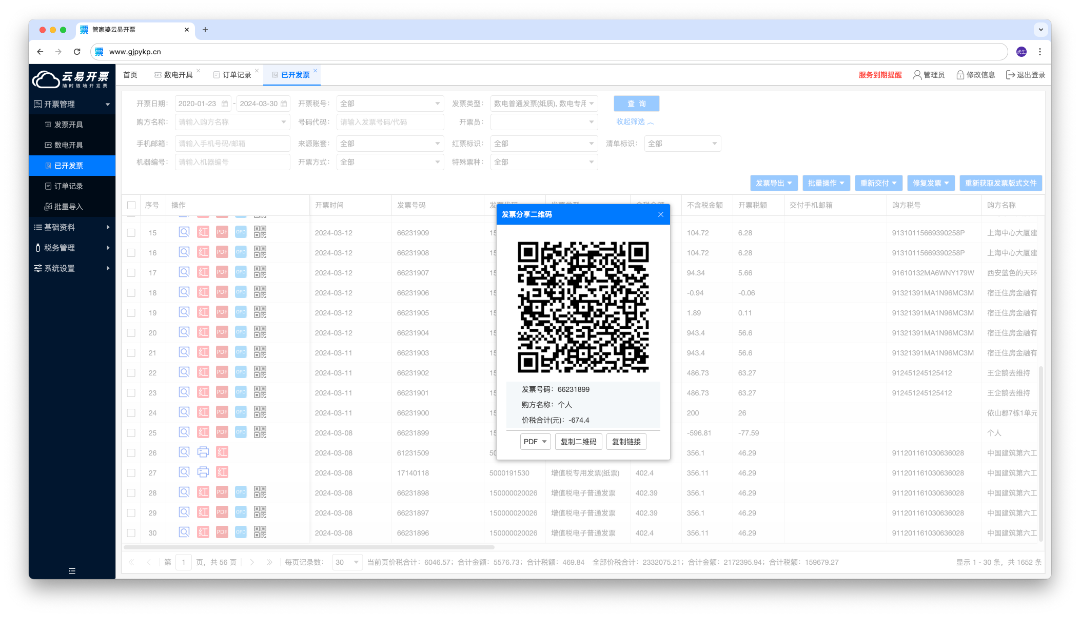The width and height of the screenshot is (1080, 617).
Task: Click the PDF icon in row 28
Action: (x=222, y=492)
